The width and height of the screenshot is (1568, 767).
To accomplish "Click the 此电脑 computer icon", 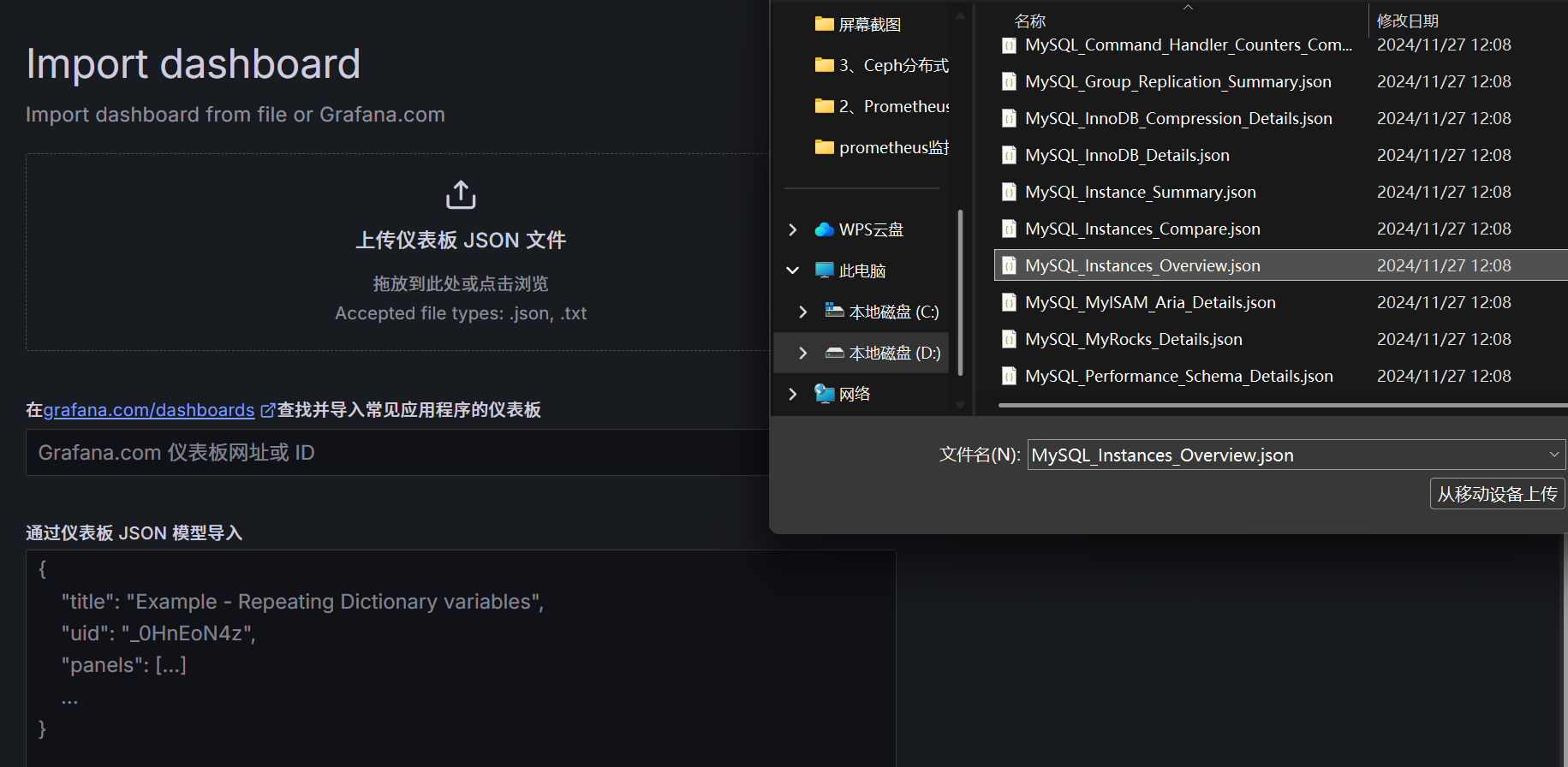I will point(825,271).
